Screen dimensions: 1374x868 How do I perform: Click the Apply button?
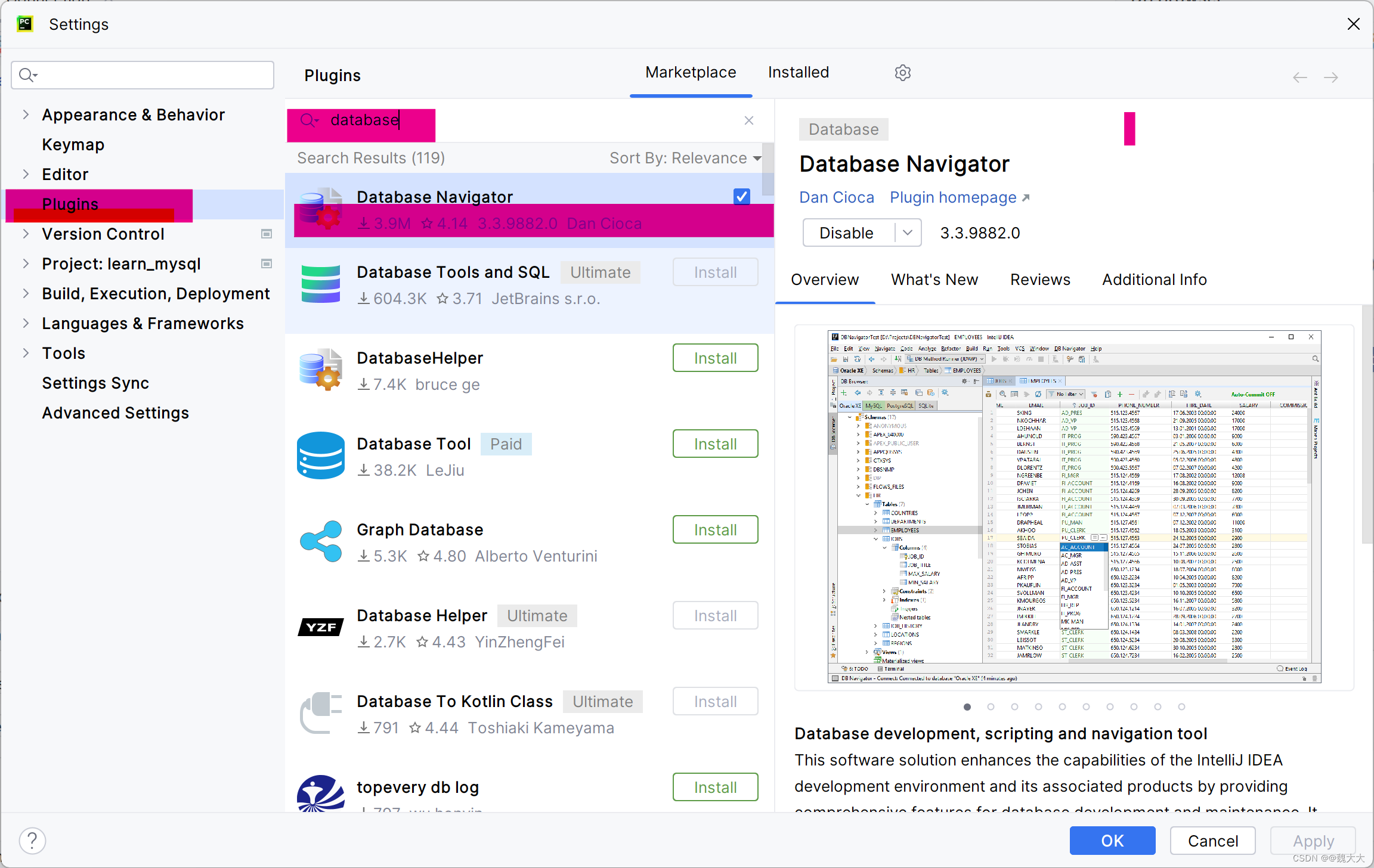1313,841
